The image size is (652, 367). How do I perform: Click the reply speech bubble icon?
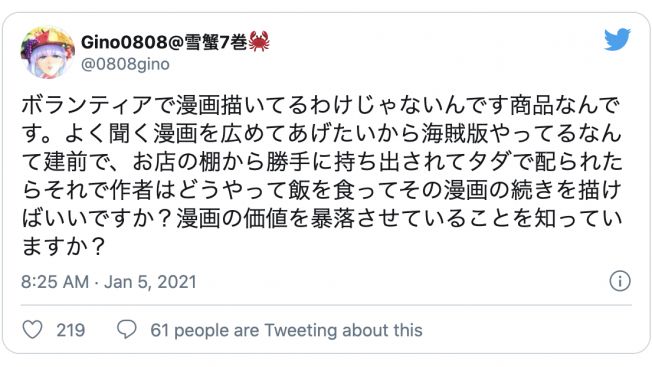point(127,330)
